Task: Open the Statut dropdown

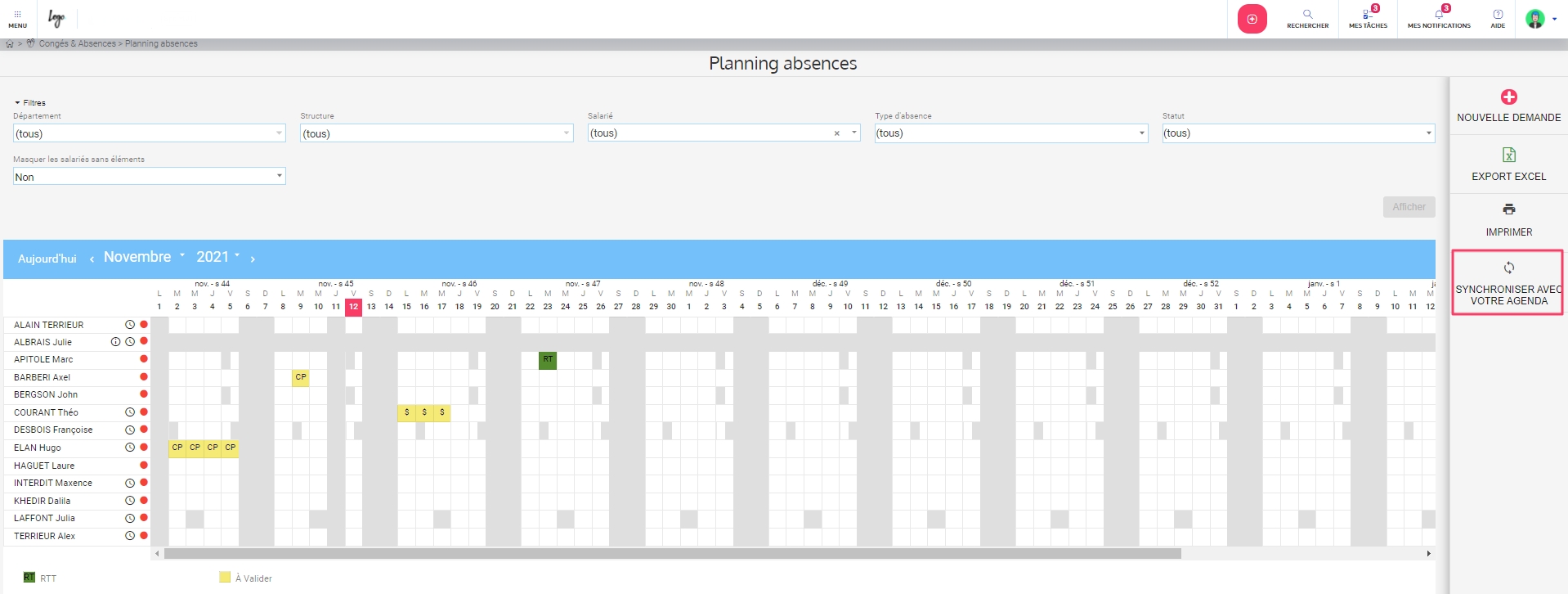Action: [1297, 133]
